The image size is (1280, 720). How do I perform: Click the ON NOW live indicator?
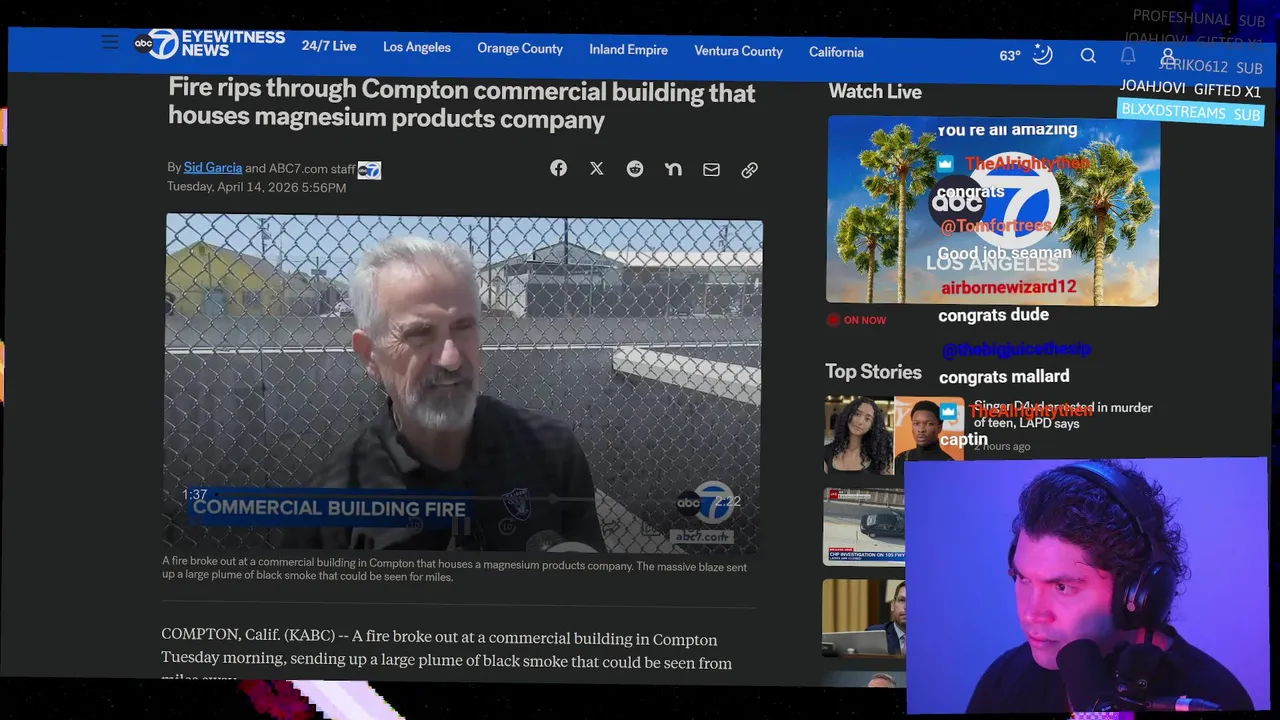pos(856,320)
